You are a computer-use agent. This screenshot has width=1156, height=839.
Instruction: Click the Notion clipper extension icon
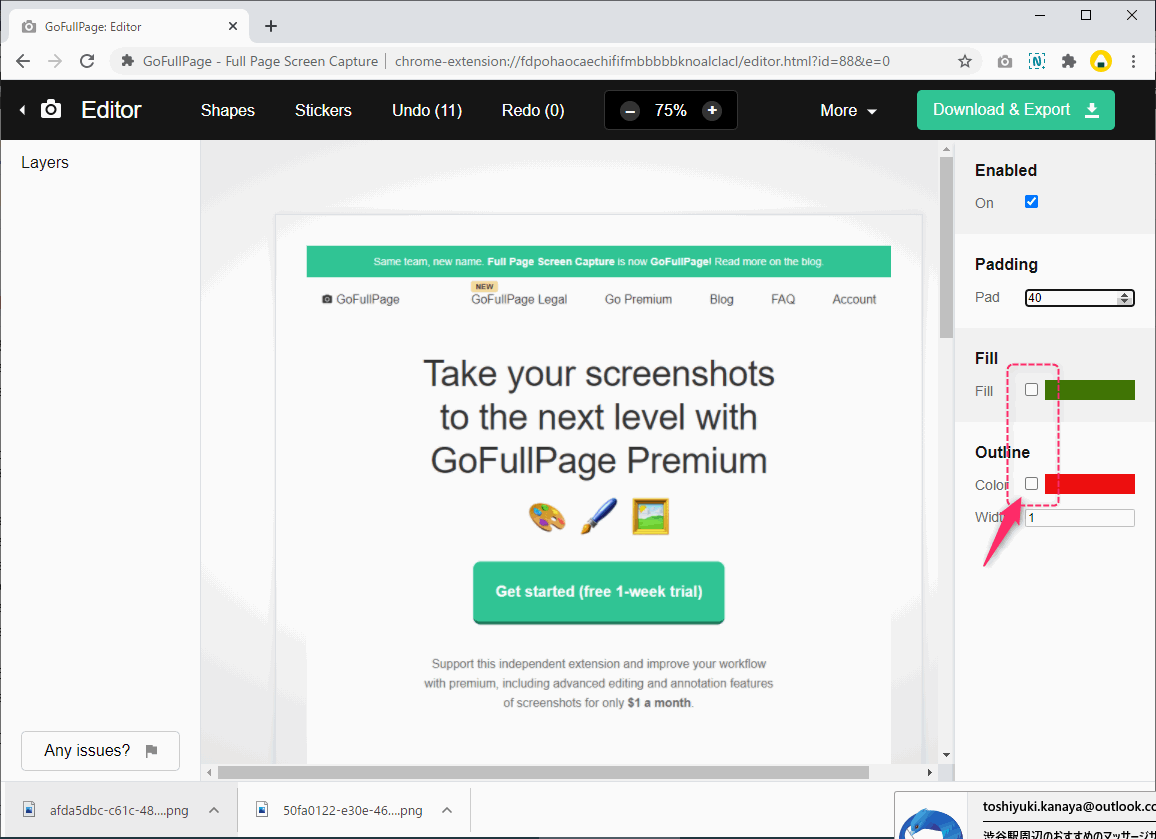point(1037,62)
